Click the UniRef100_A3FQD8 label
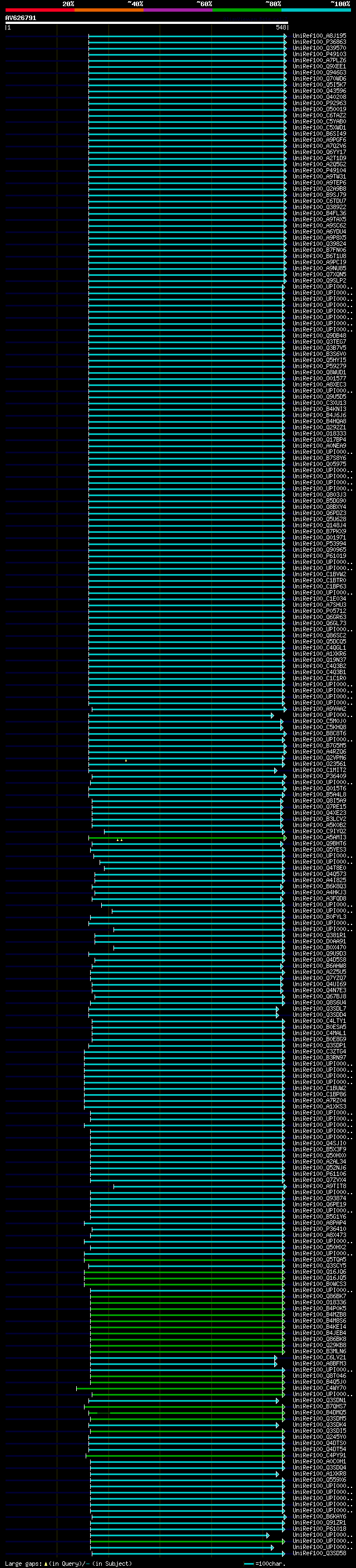The width and height of the screenshot is (356, 1568). pyautogui.click(x=319, y=898)
